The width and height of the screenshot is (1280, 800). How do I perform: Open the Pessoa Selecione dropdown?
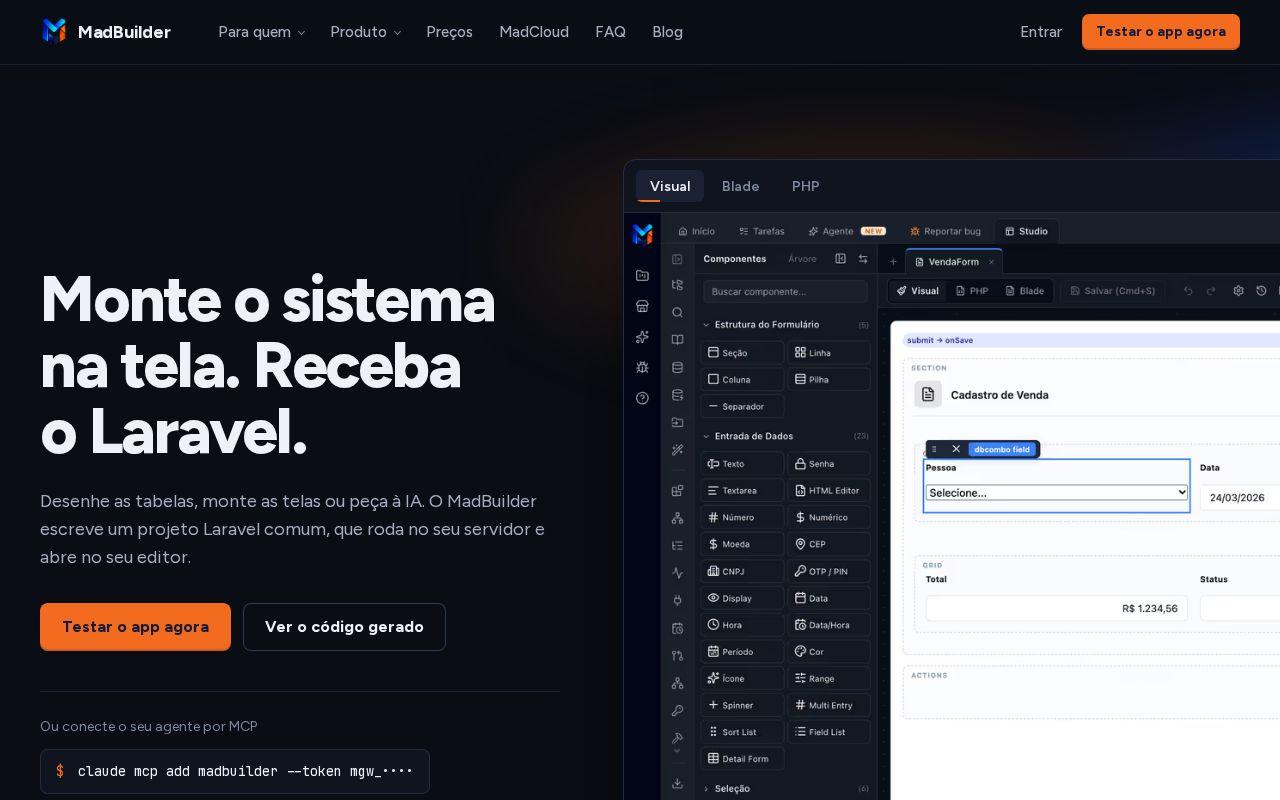[1057, 493]
